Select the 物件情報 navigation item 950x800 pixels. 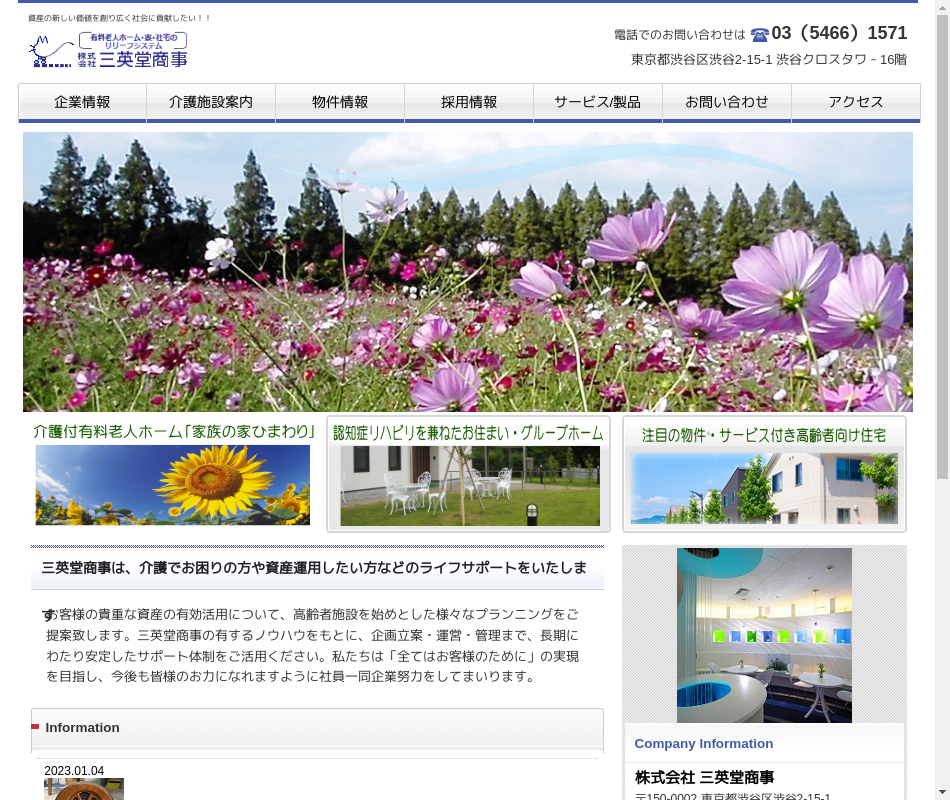coord(340,102)
